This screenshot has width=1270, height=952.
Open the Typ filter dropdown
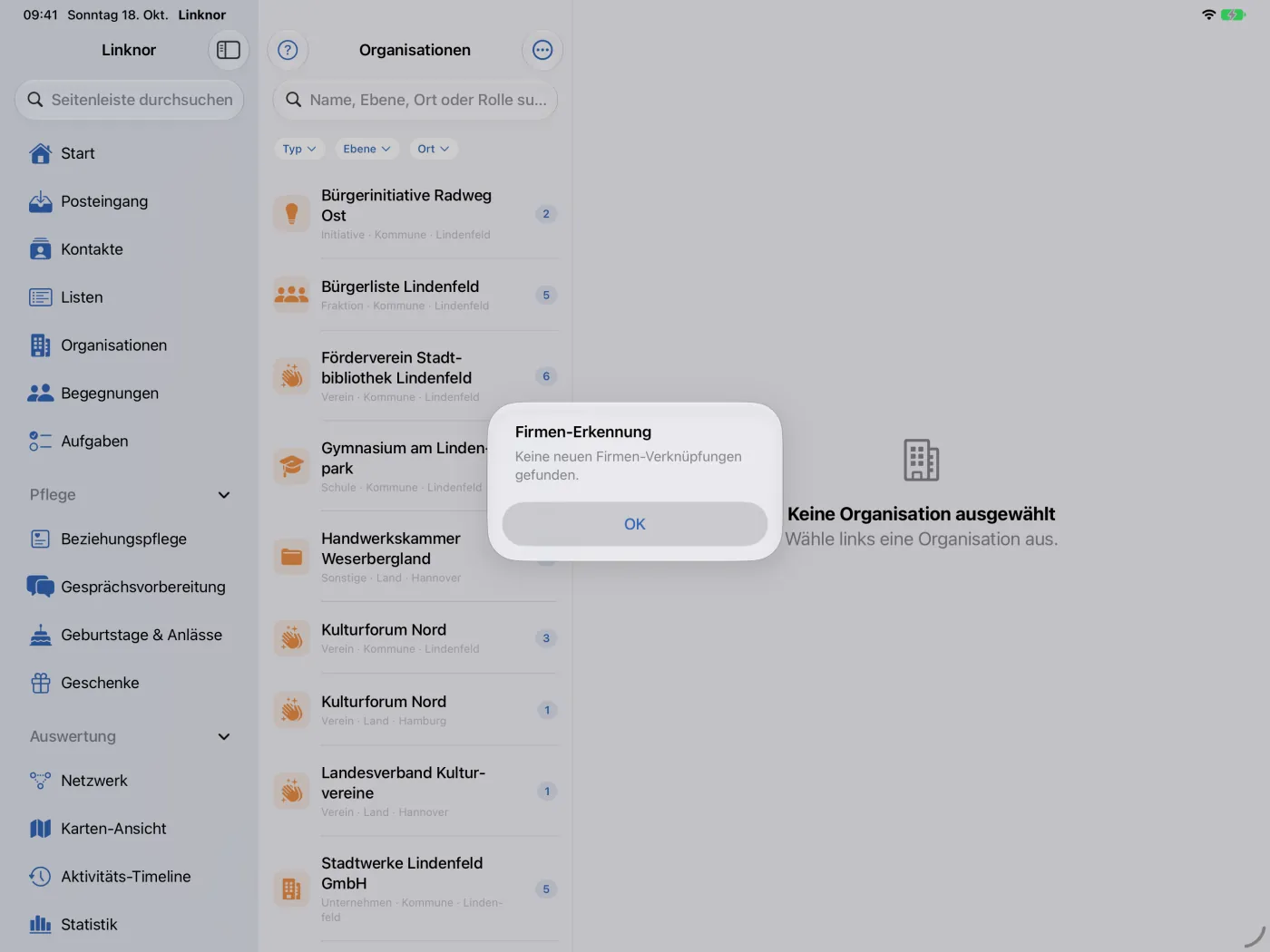299,149
